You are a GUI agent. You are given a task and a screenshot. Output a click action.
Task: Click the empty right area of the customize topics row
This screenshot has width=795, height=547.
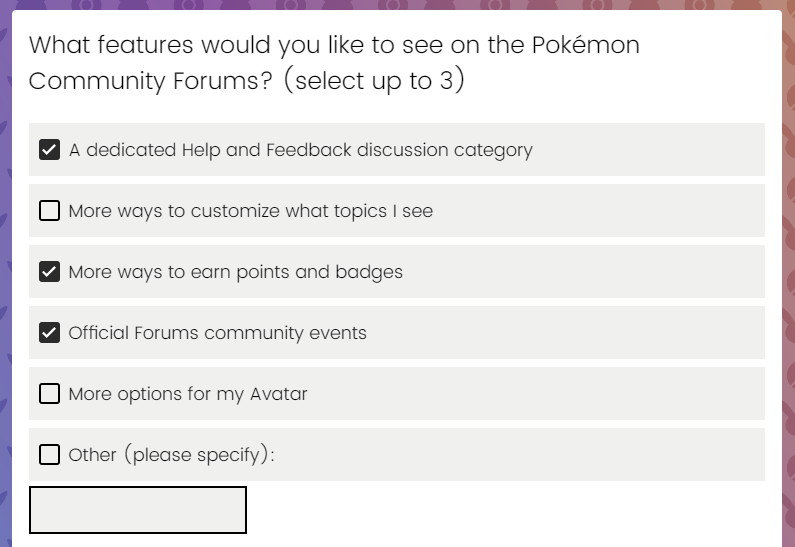598,210
